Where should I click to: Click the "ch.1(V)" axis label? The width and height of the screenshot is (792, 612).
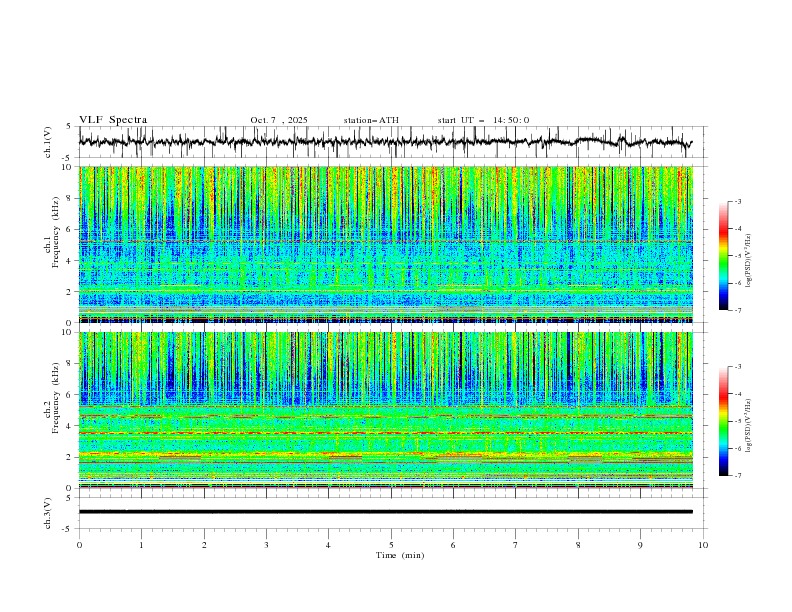pos(48,142)
